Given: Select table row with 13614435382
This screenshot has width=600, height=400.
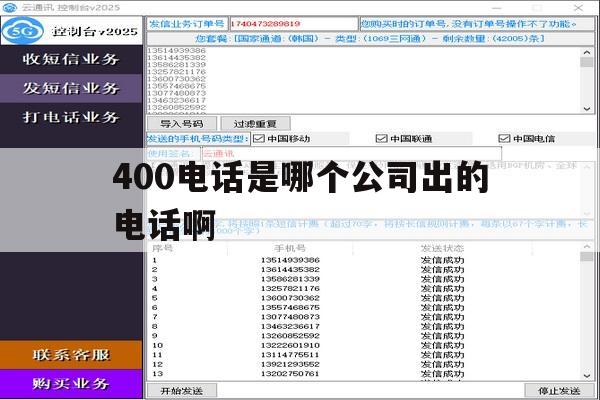Looking at the screenshot, I should 364,269.
